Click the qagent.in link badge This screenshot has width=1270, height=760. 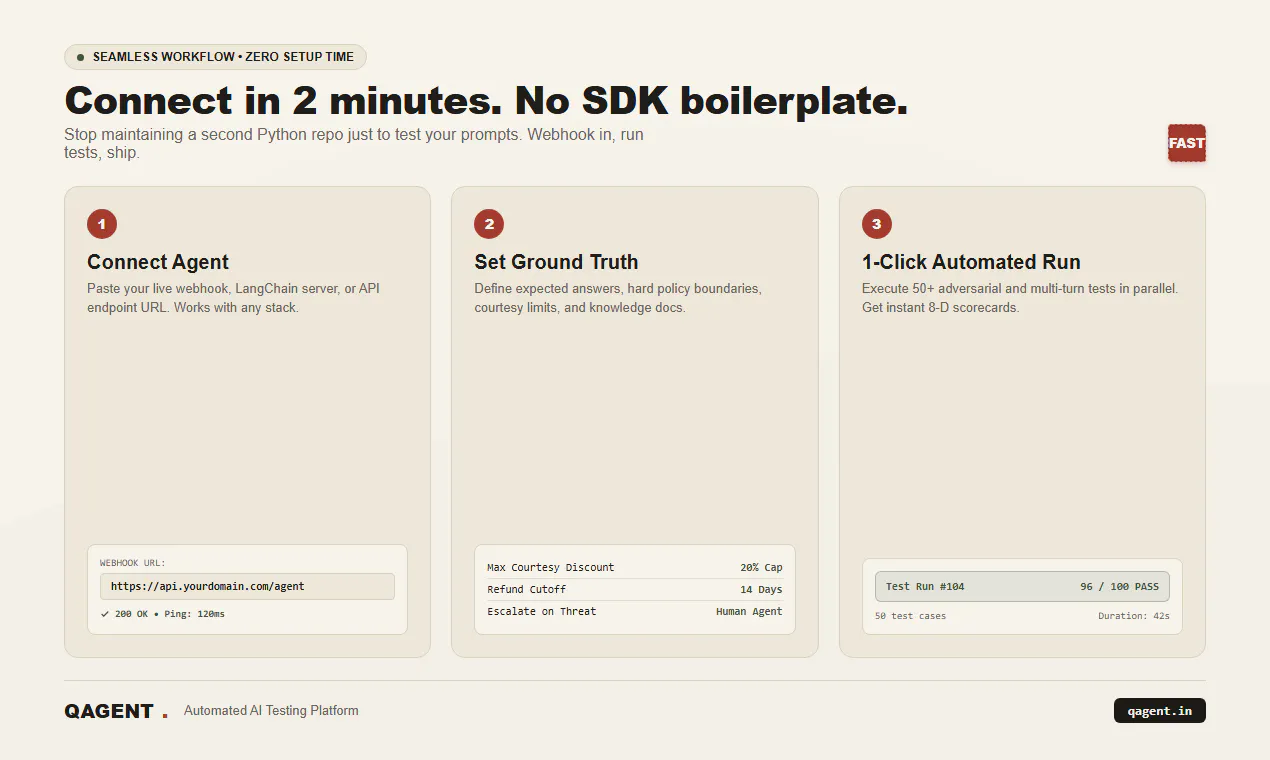(1160, 710)
